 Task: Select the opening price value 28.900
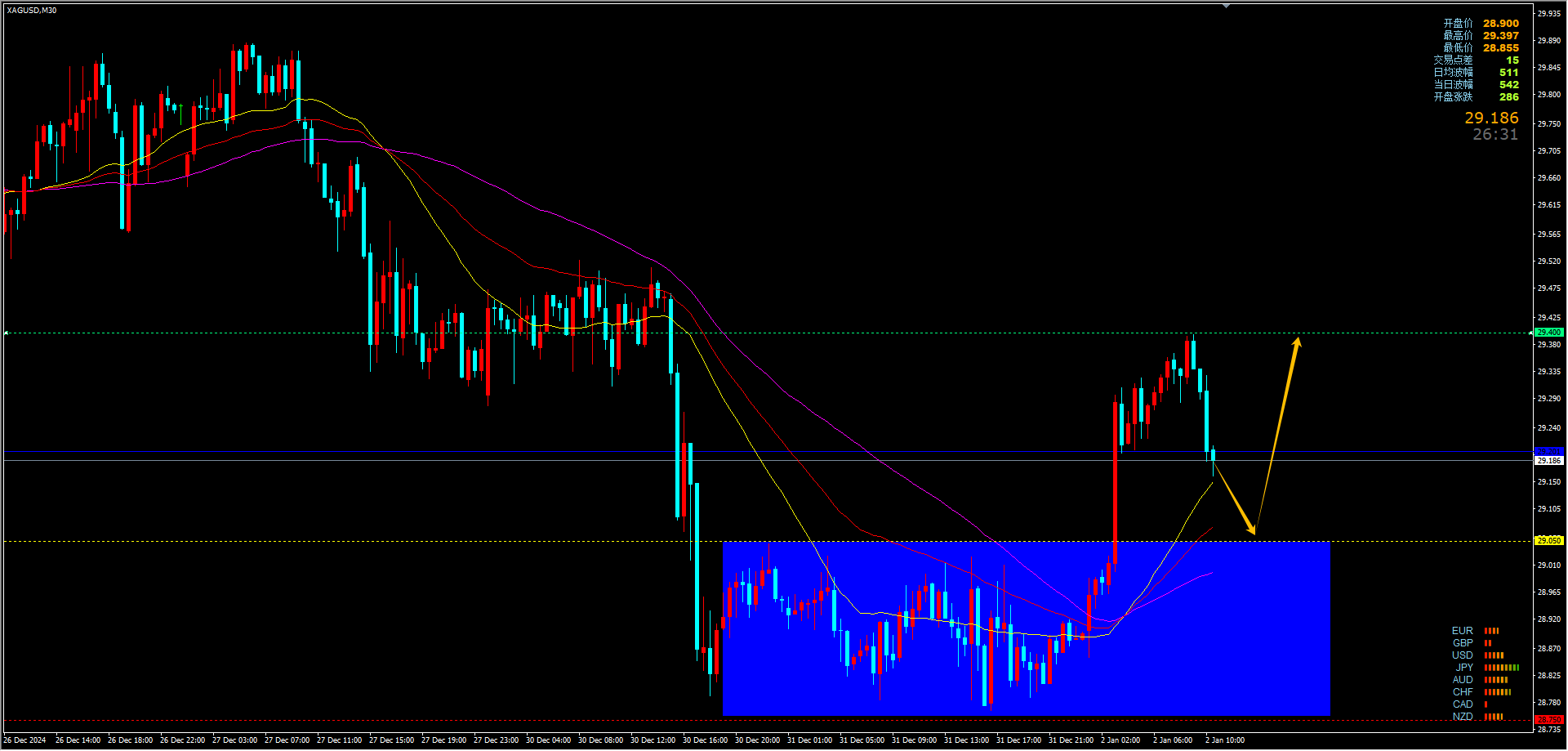tap(1501, 24)
